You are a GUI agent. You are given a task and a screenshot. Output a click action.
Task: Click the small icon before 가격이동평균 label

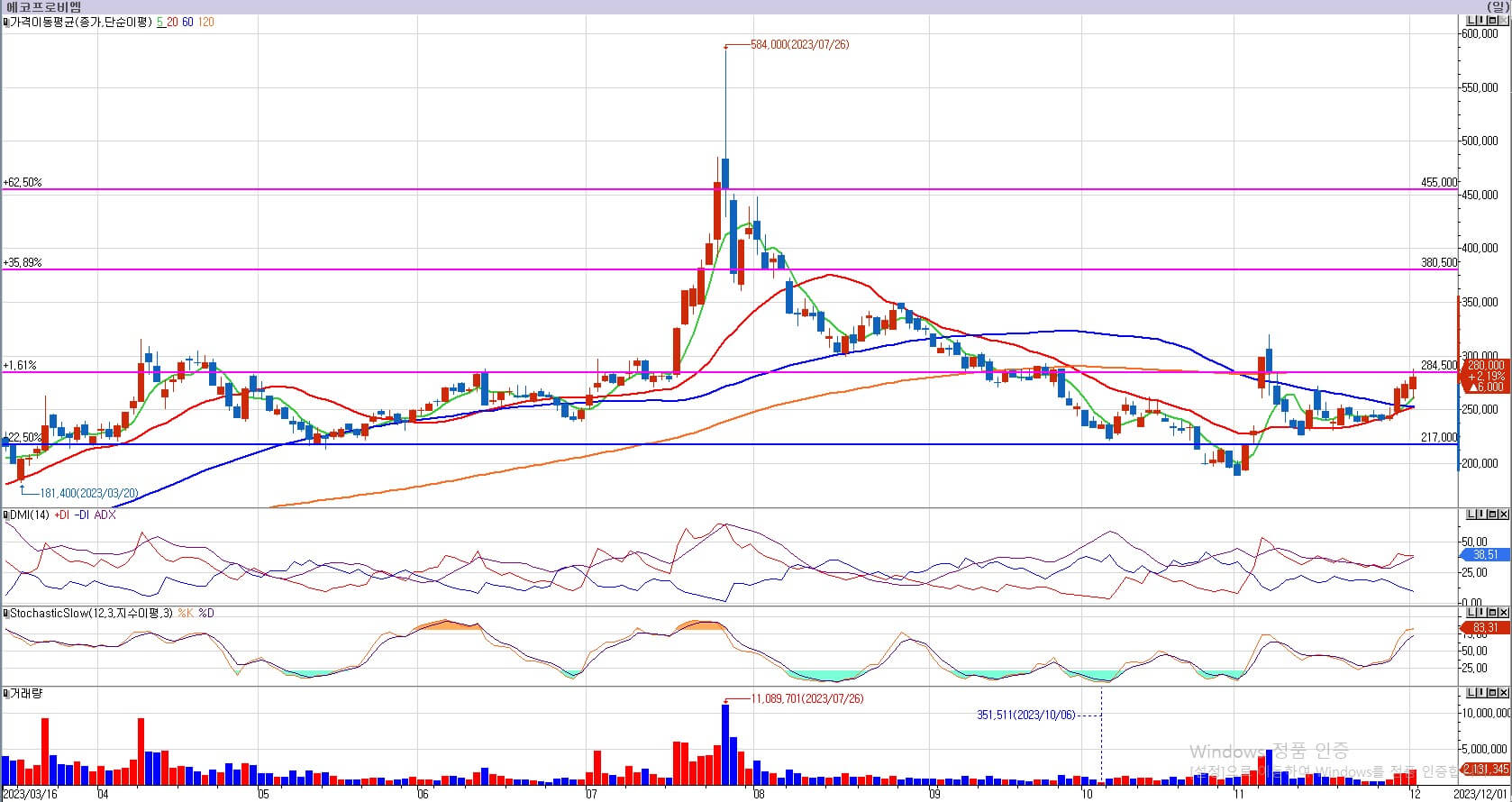tap(5, 22)
